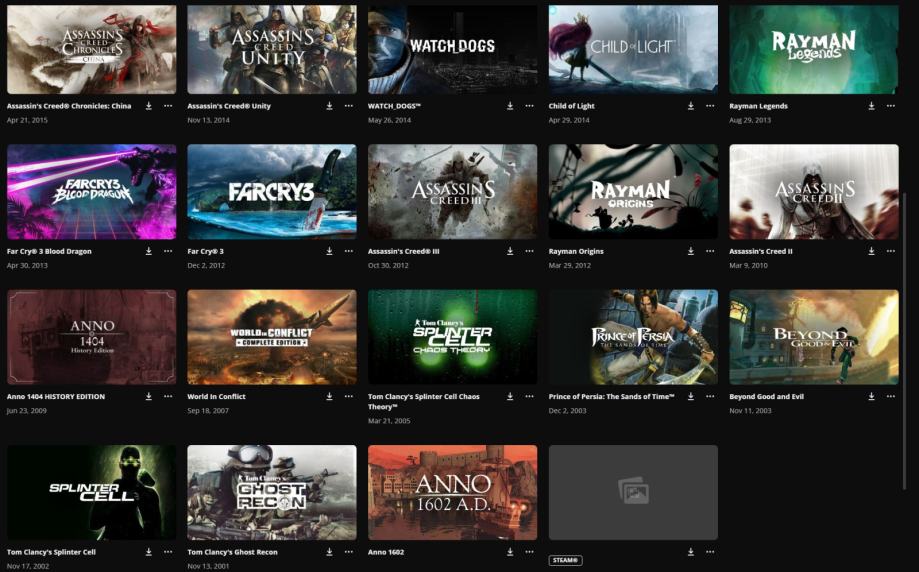This screenshot has width=919, height=572.
Task: Download Child of Light
Action: pos(690,105)
